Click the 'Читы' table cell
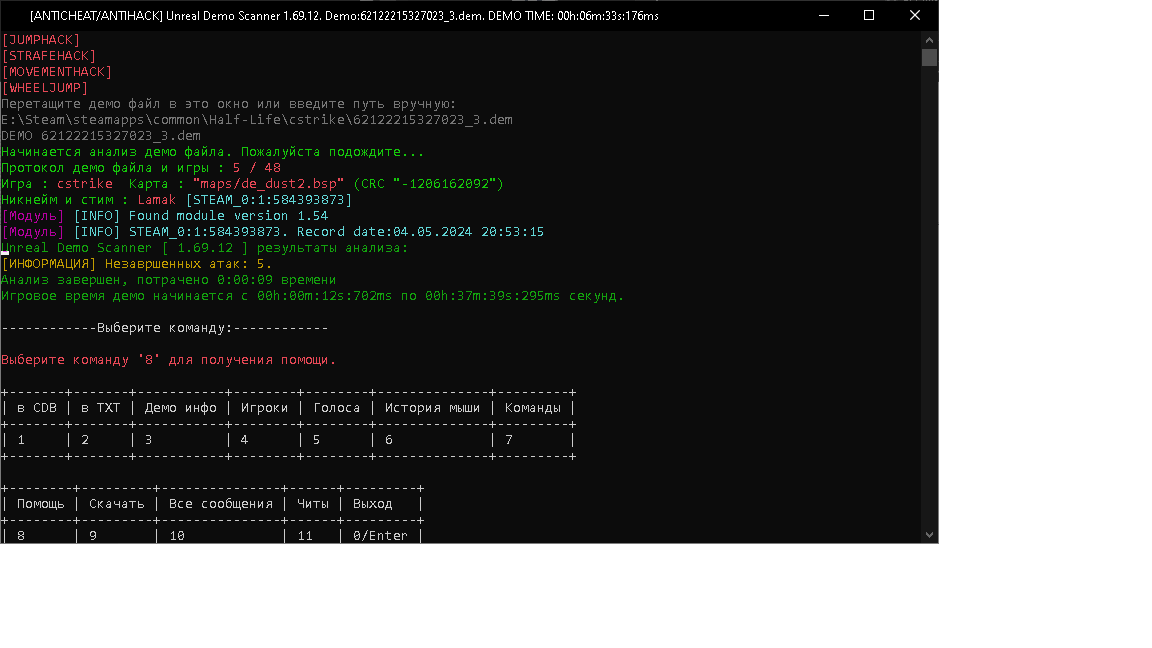 click(x=313, y=504)
